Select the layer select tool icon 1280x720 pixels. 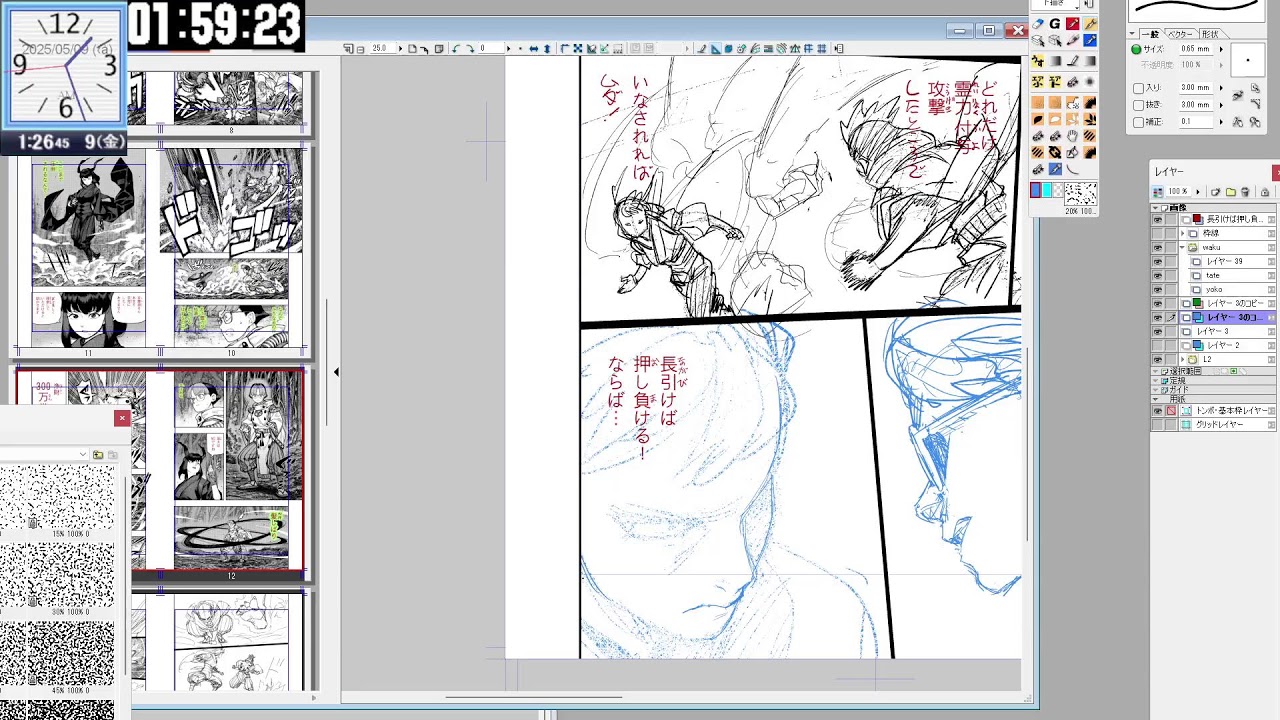(1038, 40)
